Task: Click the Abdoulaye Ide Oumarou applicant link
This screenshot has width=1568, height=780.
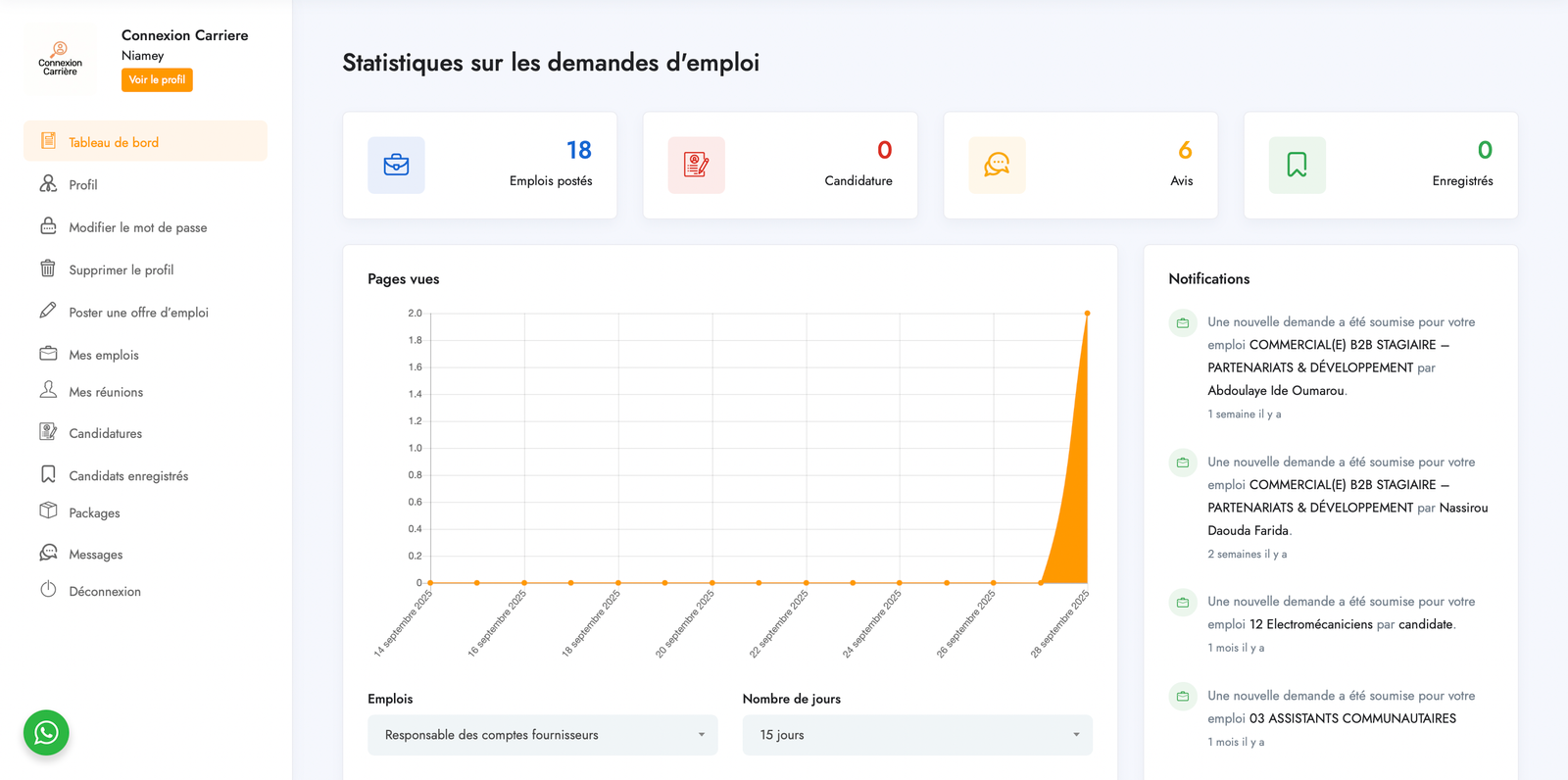Action: pyautogui.click(x=1275, y=390)
